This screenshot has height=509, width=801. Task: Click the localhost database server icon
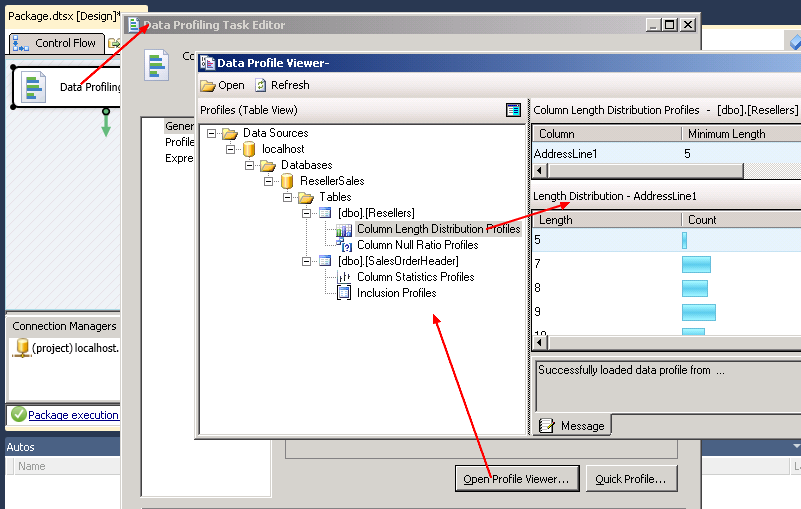pyautogui.click(x=249, y=149)
